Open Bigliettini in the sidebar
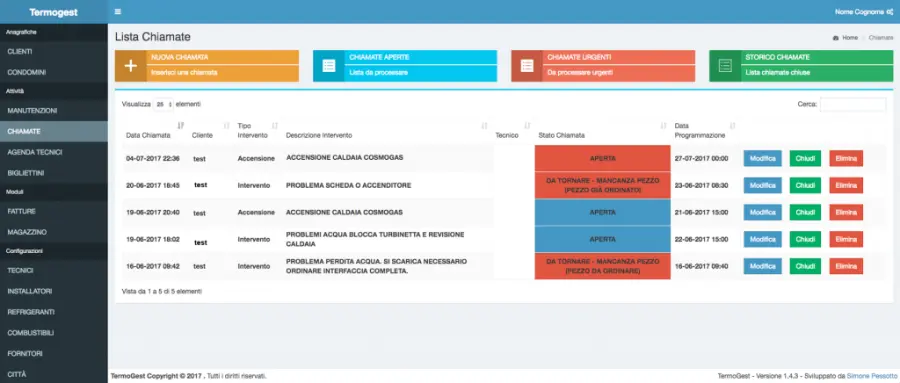 point(54,173)
